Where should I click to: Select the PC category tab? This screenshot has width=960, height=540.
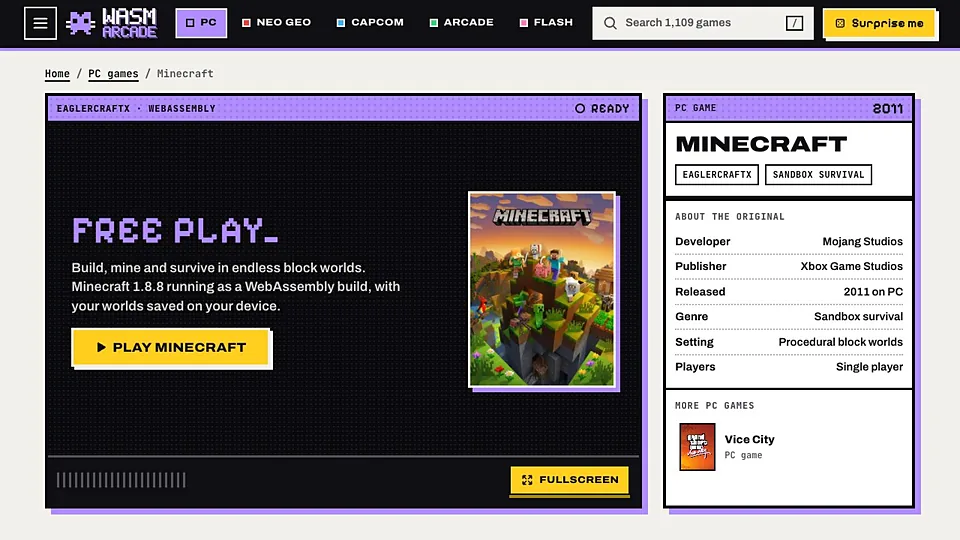click(x=201, y=23)
